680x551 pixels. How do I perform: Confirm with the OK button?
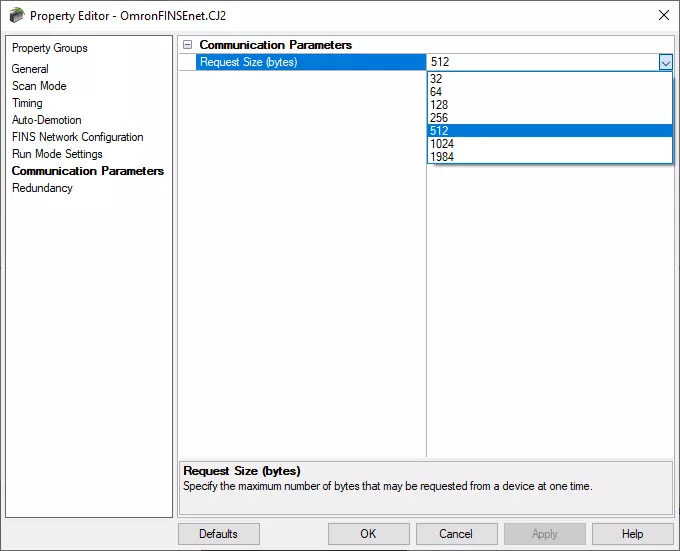(369, 534)
